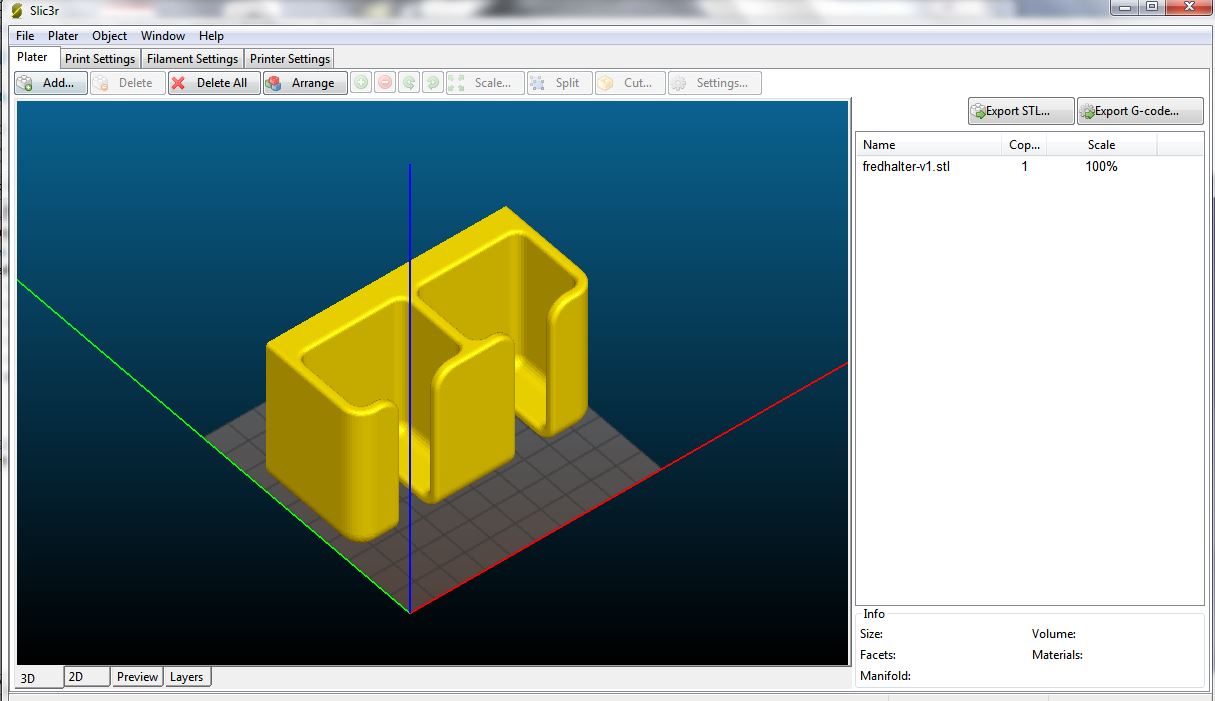This screenshot has height=701, width=1215.
Task: Open the Cut tool
Action: click(629, 83)
